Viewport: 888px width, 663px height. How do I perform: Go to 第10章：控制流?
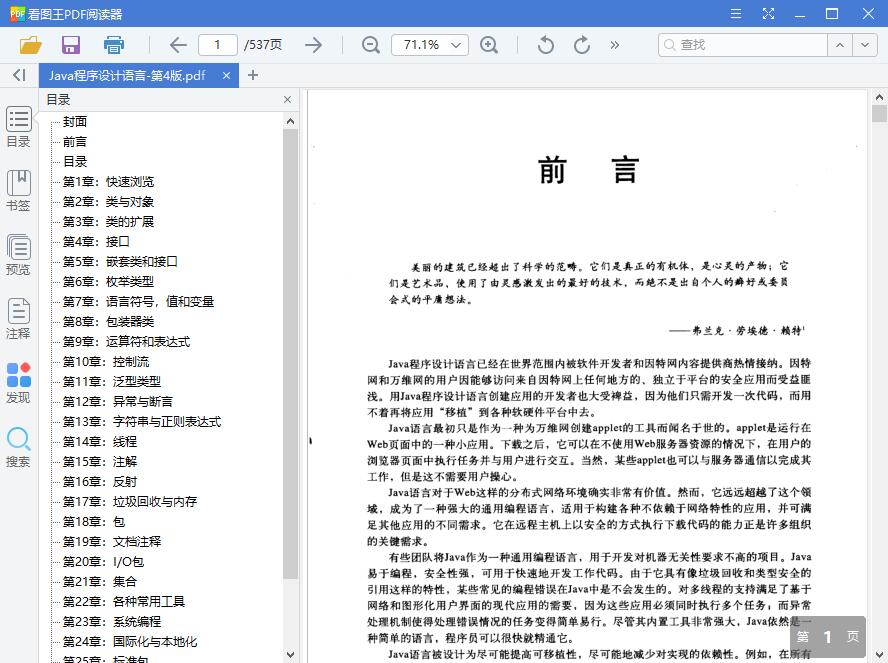(106, 362)
